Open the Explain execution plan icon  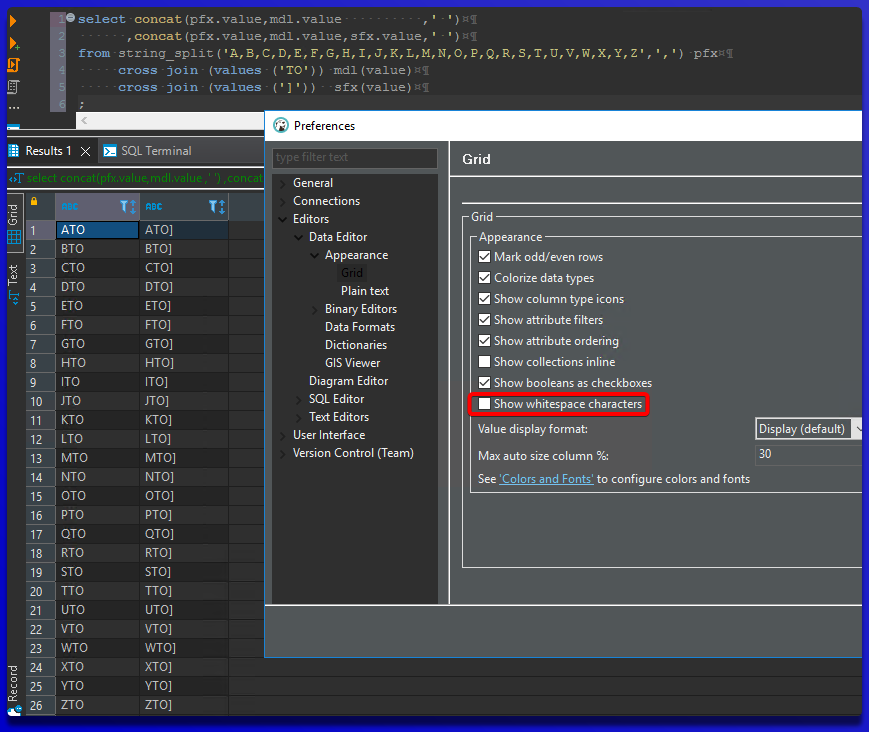pyautogui.click(x=13, y=86)
